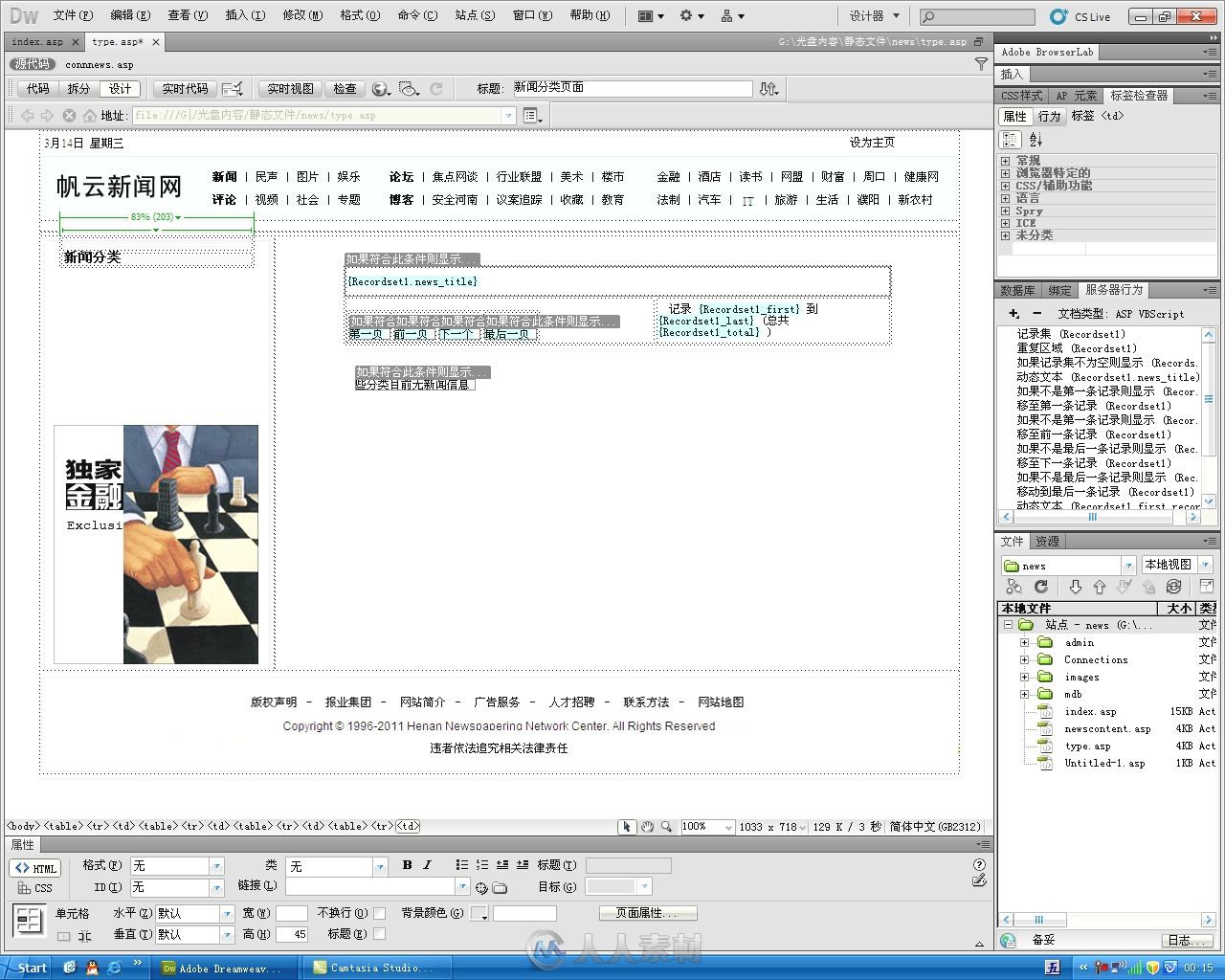Click the expand Files panel icon

[x=1205, y=587]
